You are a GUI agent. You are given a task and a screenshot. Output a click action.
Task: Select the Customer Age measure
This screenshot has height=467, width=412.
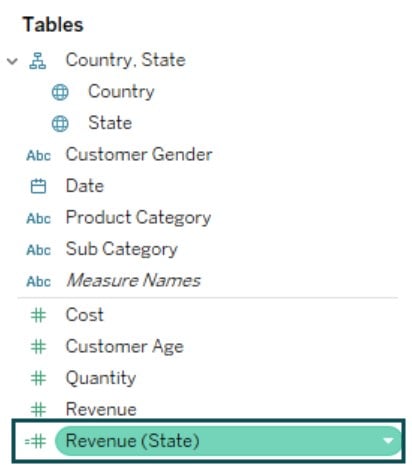pos(125,347)
